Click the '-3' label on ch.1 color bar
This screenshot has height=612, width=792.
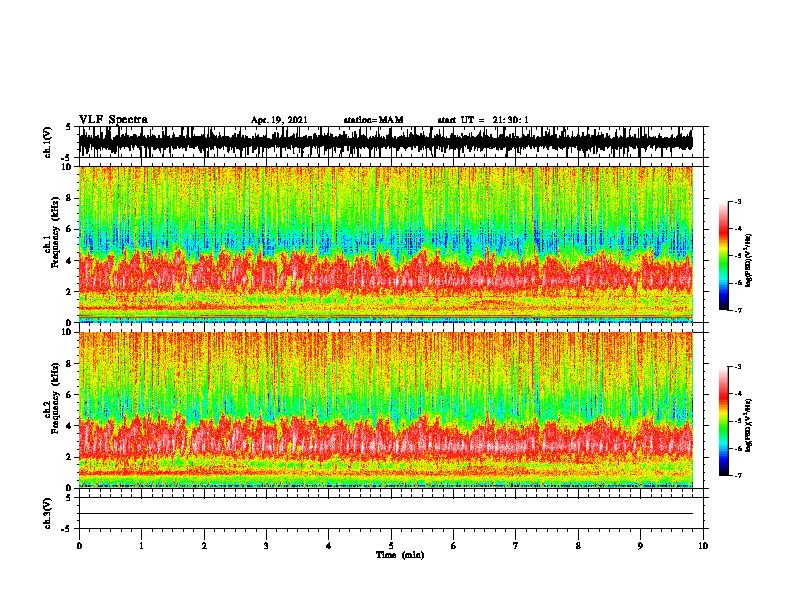(x=738, y=202)
